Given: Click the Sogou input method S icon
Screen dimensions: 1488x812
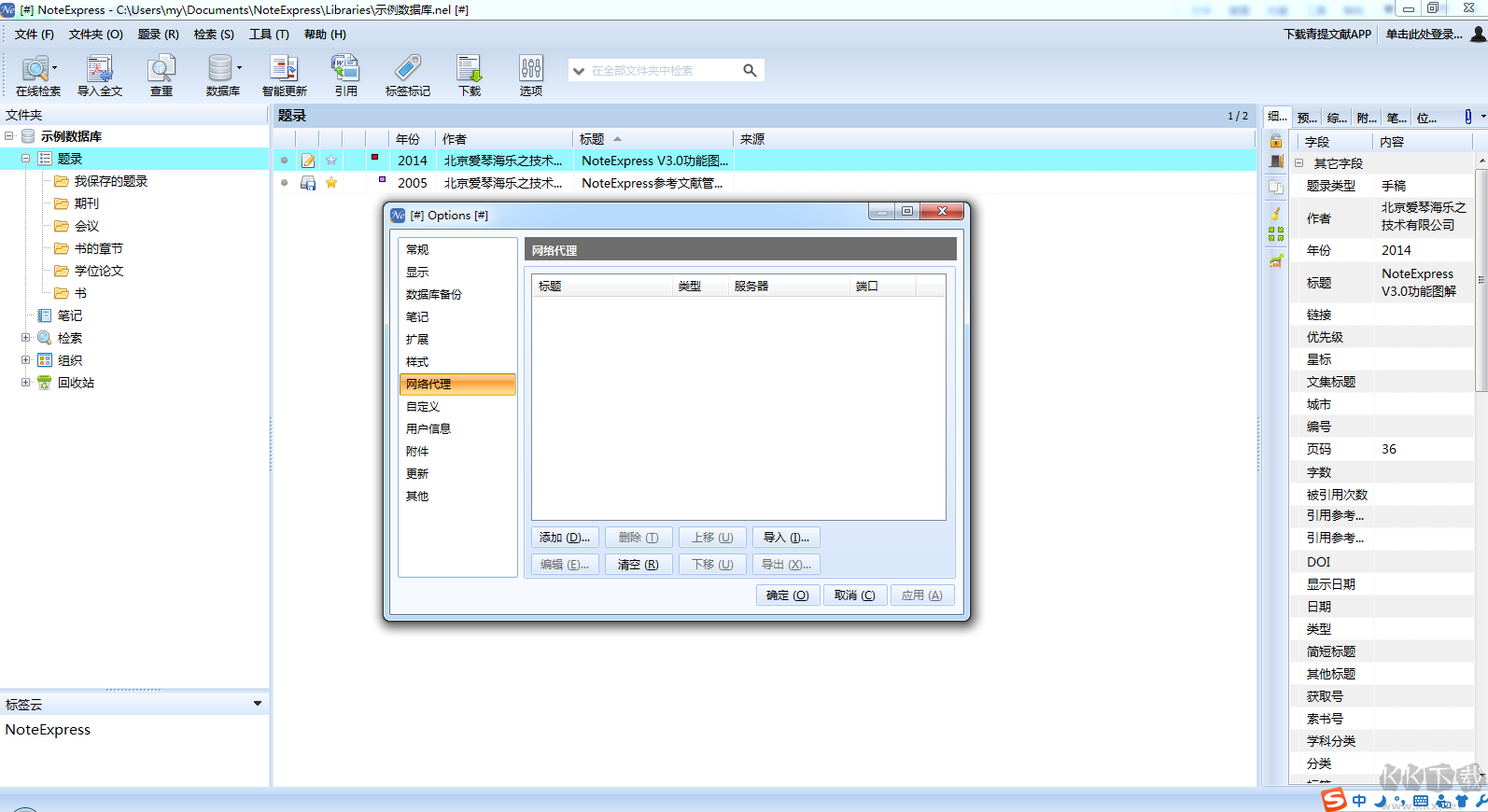Looking at the screenshot, I should pyautogui.click(x=1334, y=800).
